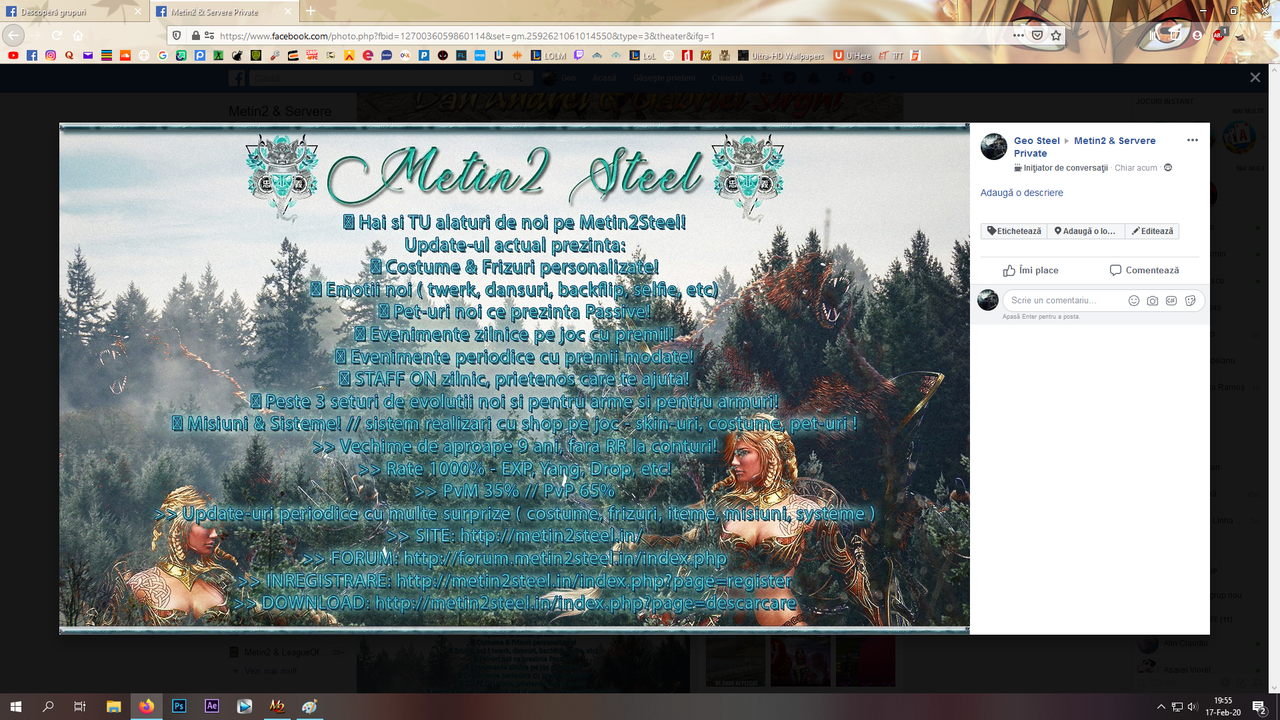This screenshot has height=720, width=1280.
Task: Open the Facebook bookmark in bookmarks bar
Action: point(32,55)
